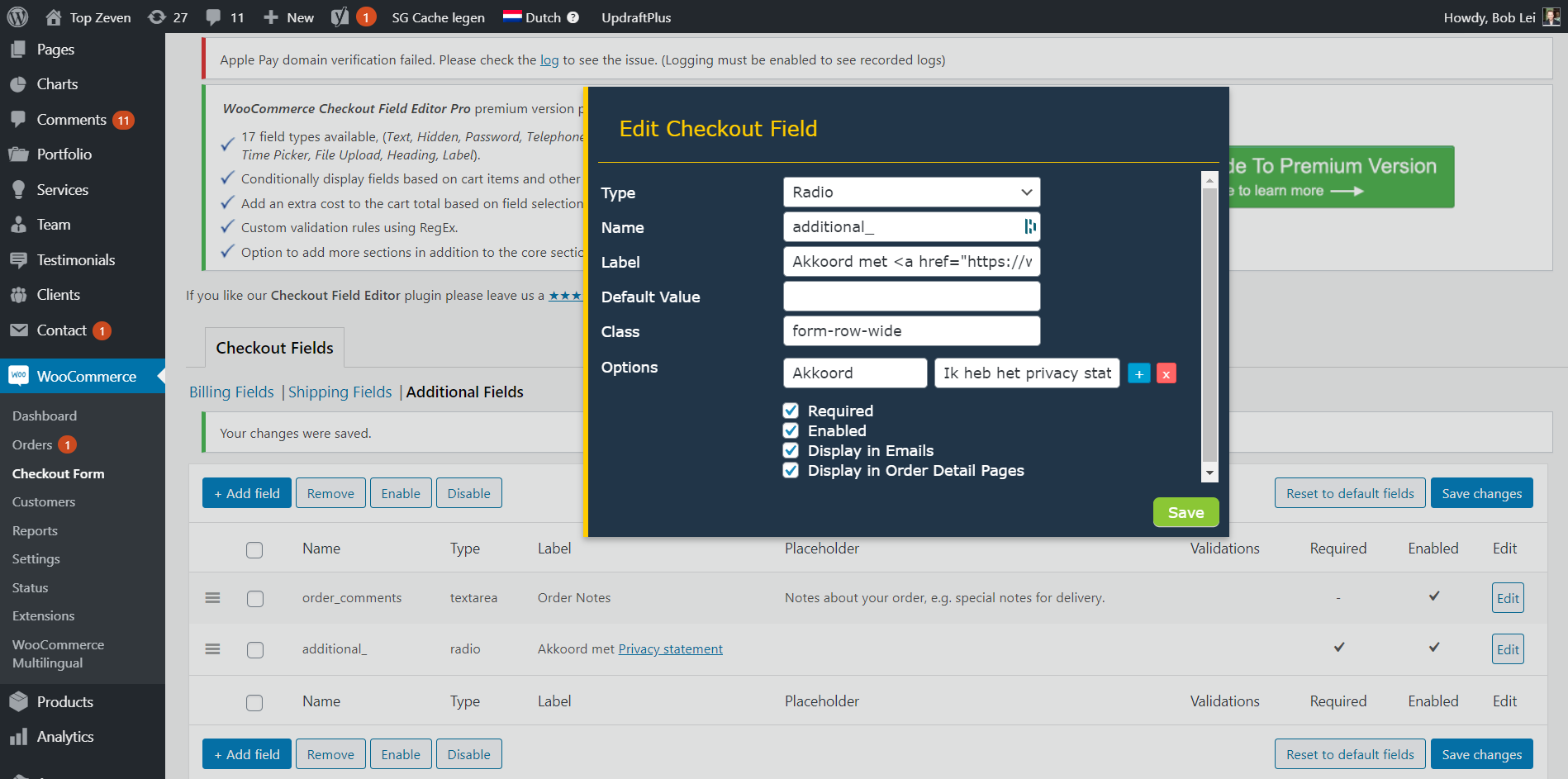The width and height of the screenshot is (1568, 779).
Task: Click the Yoast SEO icon in admin bar
Action: point(340,17)
